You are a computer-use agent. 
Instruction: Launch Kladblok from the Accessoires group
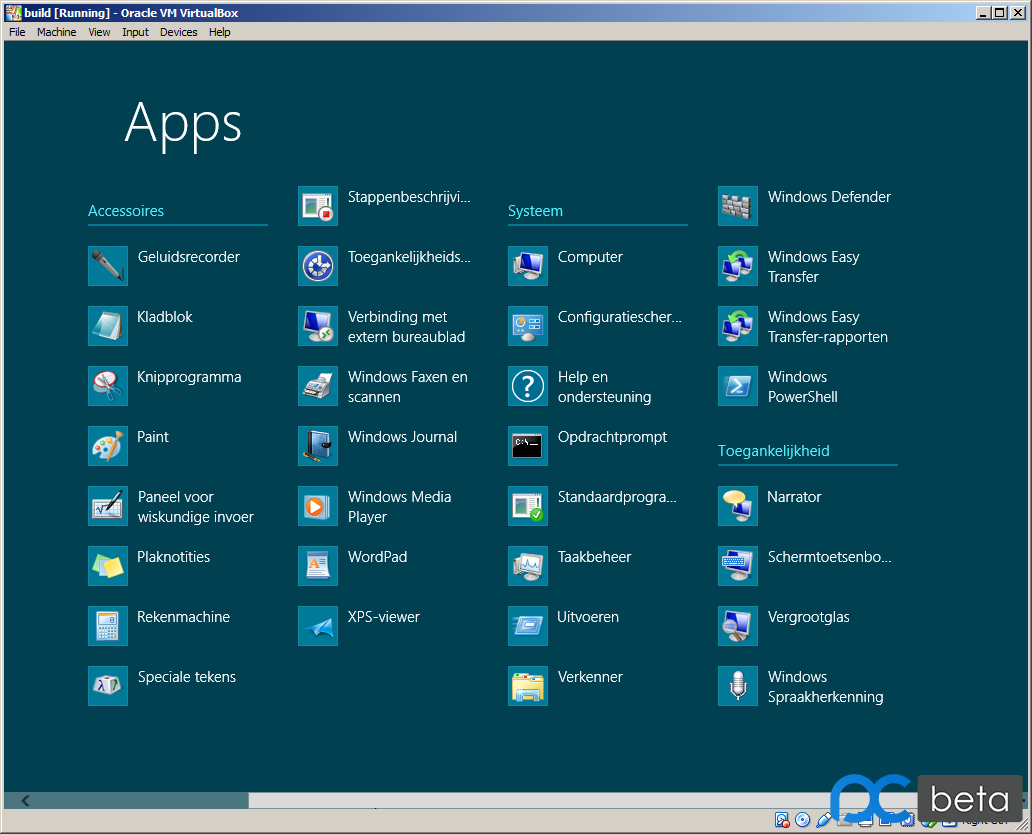pyautogui.click(x=108, y=326)
